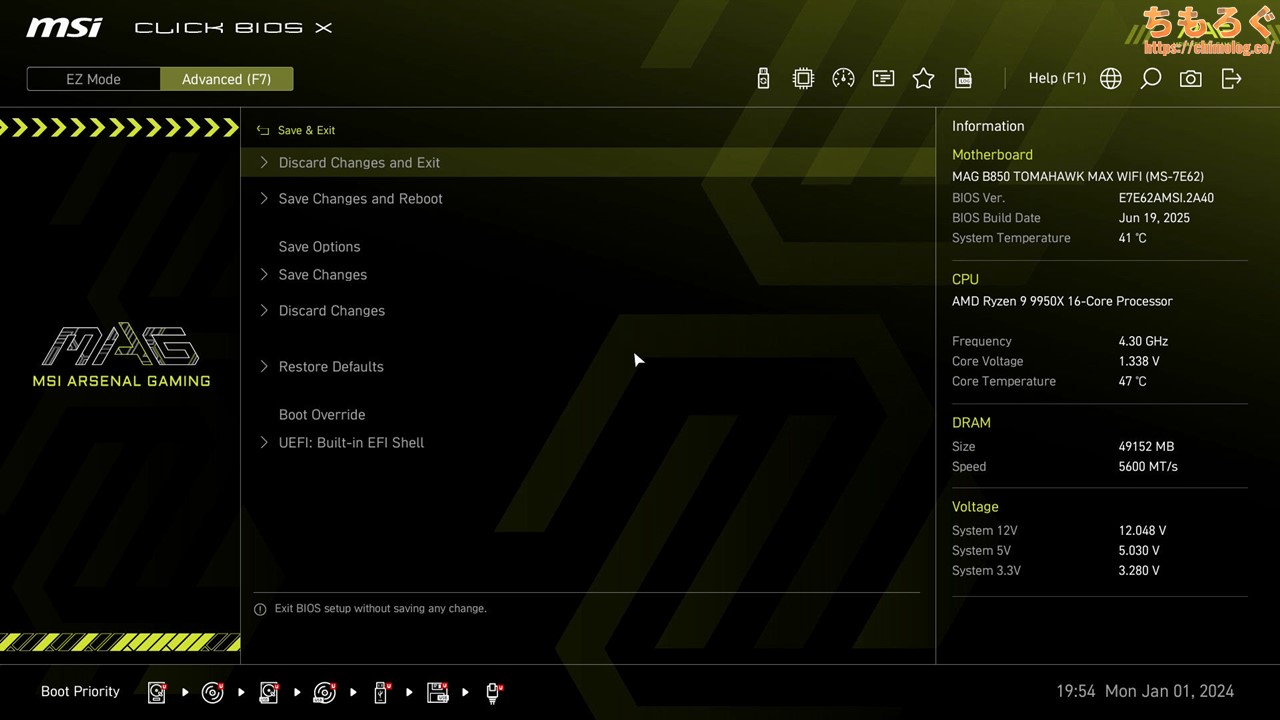The height and width of the screenshot is (720, 1280).
Task: Select UEFI: Built-in EFI Shell boot override
Action: [x=351, y=443]
